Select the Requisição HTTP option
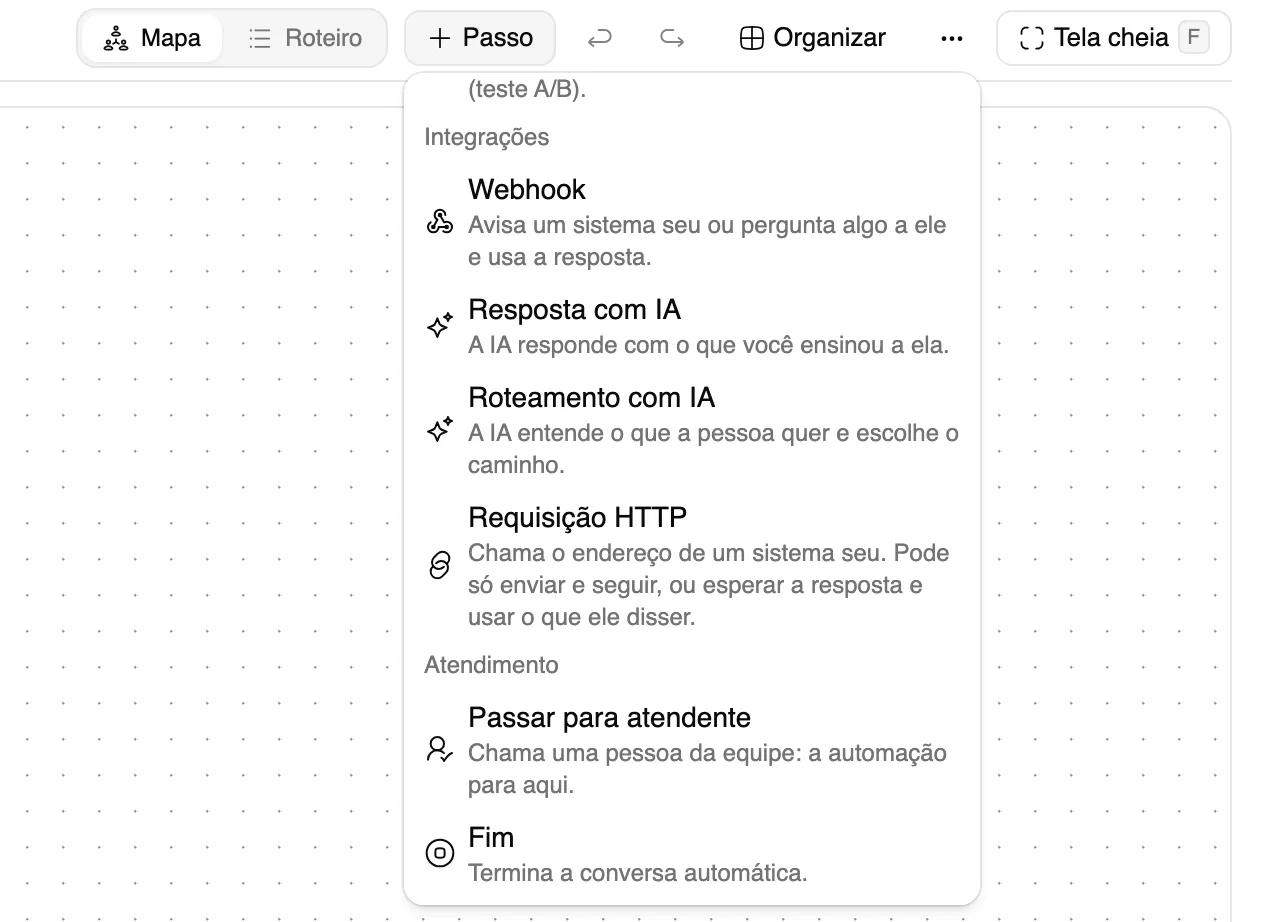This screenshot has width=1267, height=922. 692,567
